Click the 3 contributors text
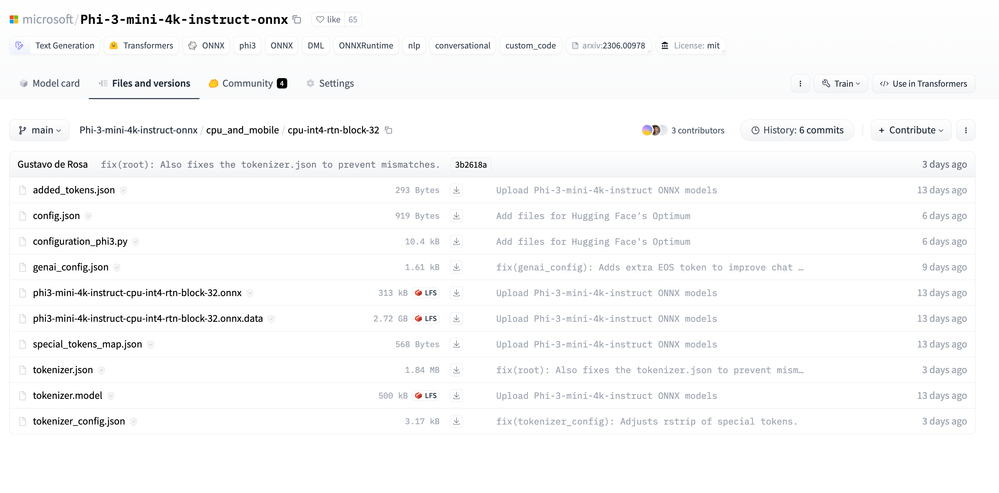 click(698, 131)
